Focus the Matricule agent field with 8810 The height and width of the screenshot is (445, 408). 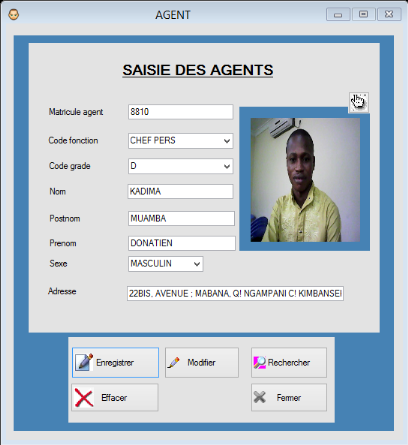[x=180, y=112]
